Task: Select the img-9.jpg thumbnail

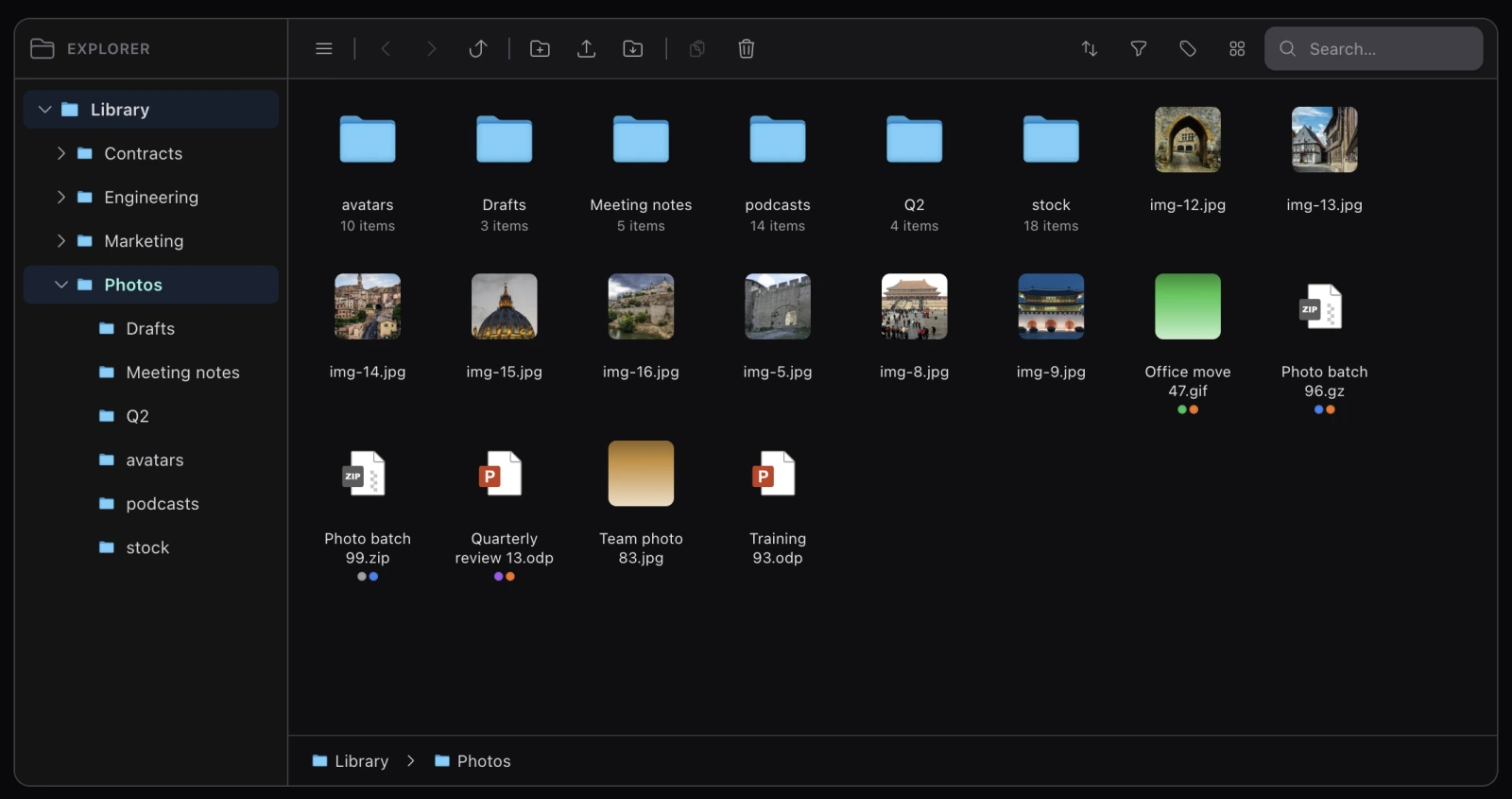Action: point(1051,306)
